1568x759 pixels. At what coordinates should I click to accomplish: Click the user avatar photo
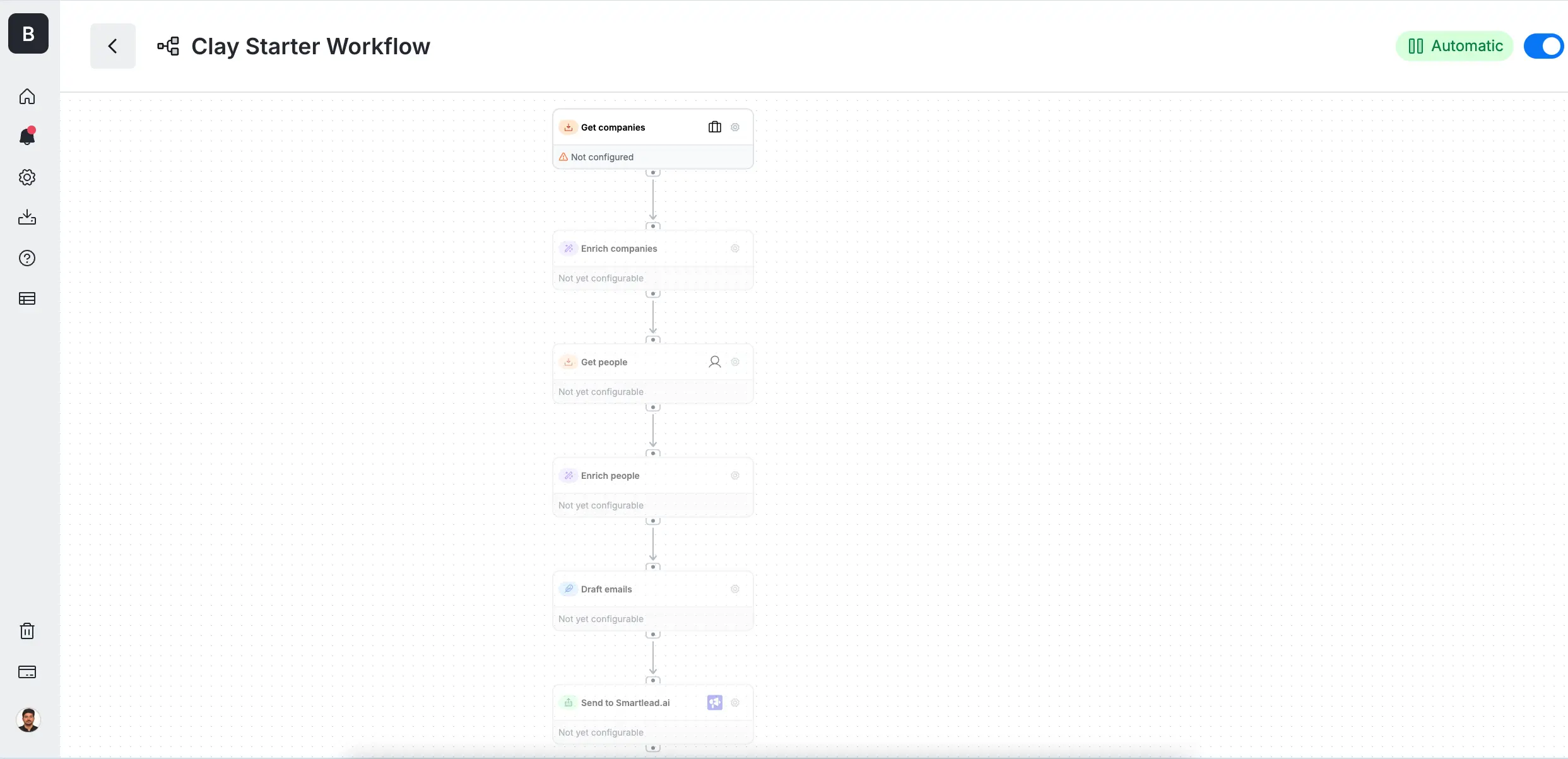pos(28,720)
